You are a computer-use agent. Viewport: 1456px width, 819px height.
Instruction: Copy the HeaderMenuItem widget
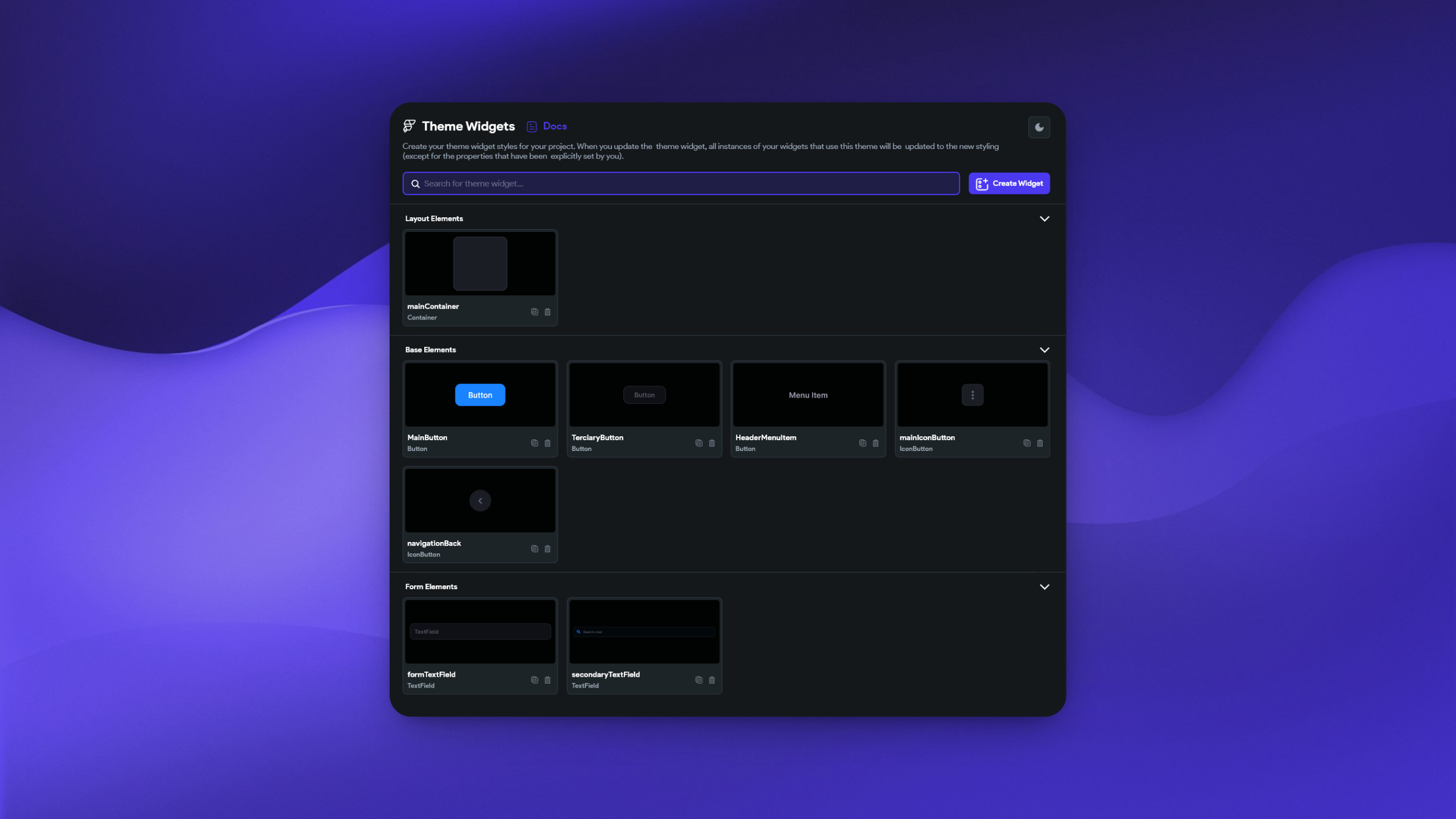(x=862, y=443)
